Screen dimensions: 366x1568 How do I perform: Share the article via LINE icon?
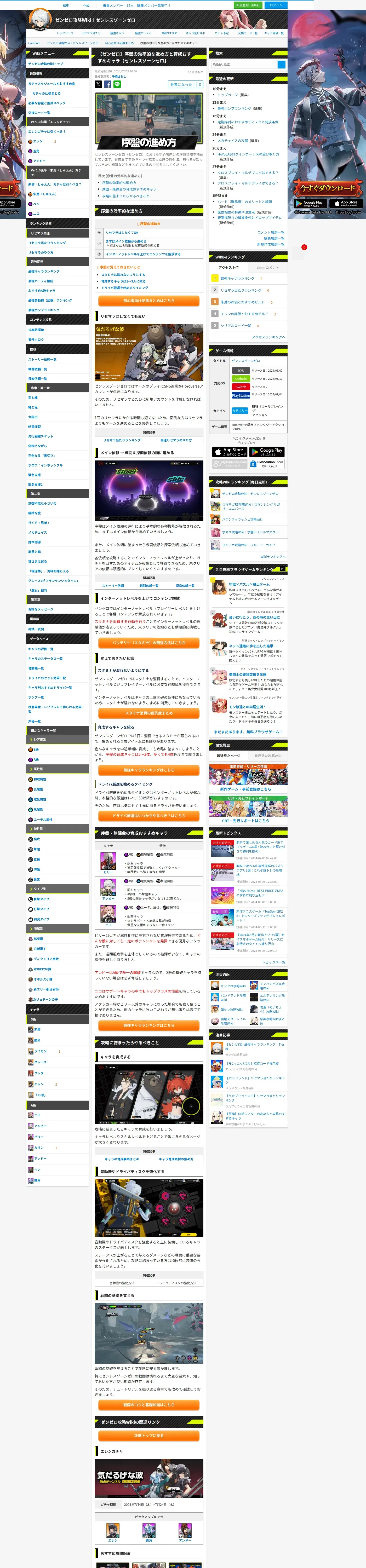[x=117, y=84]
